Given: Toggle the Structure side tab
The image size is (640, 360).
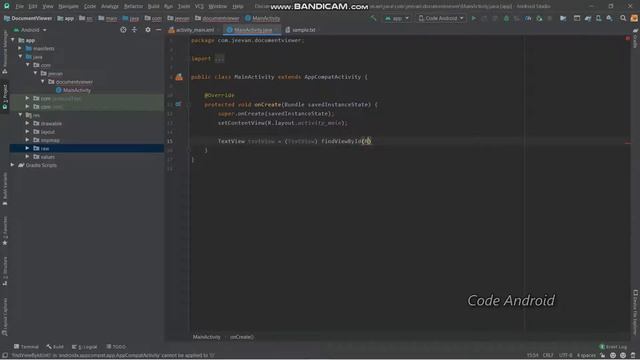Looking at the screenshot, I should (5, 271).
